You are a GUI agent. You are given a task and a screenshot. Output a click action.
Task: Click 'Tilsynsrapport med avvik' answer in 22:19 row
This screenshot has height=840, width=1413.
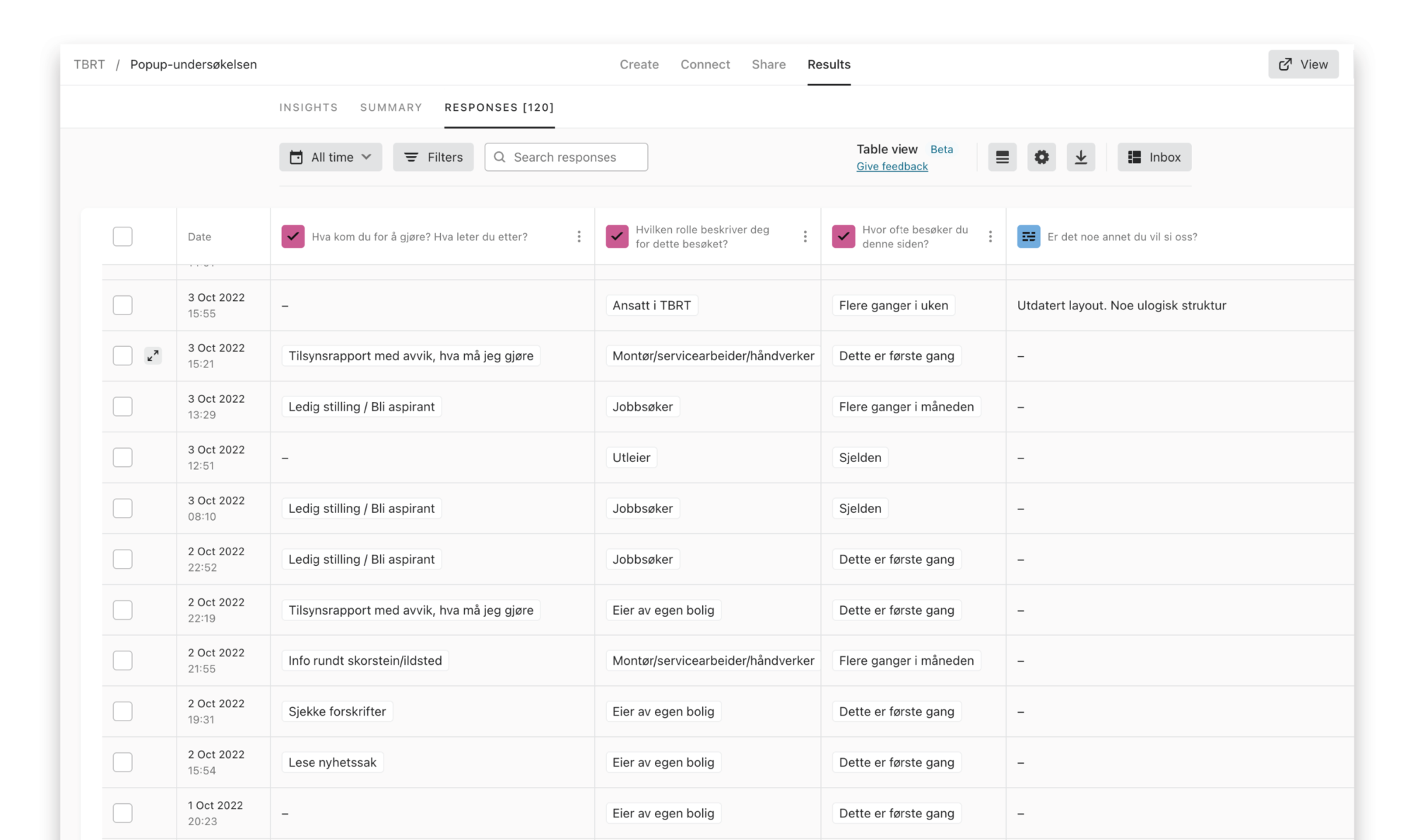[411, 610]
